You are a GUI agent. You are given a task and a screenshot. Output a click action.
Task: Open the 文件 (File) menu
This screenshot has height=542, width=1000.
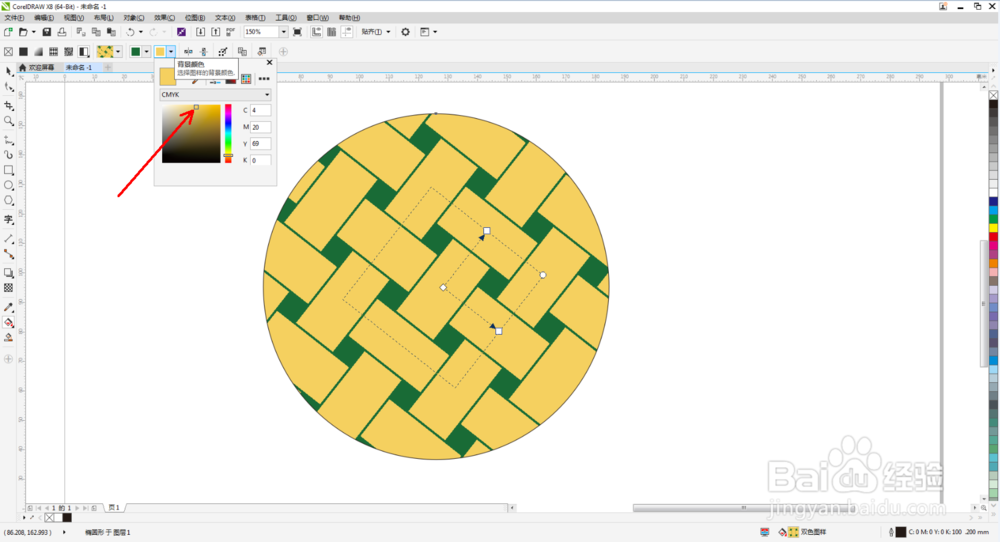coord(14,18)
